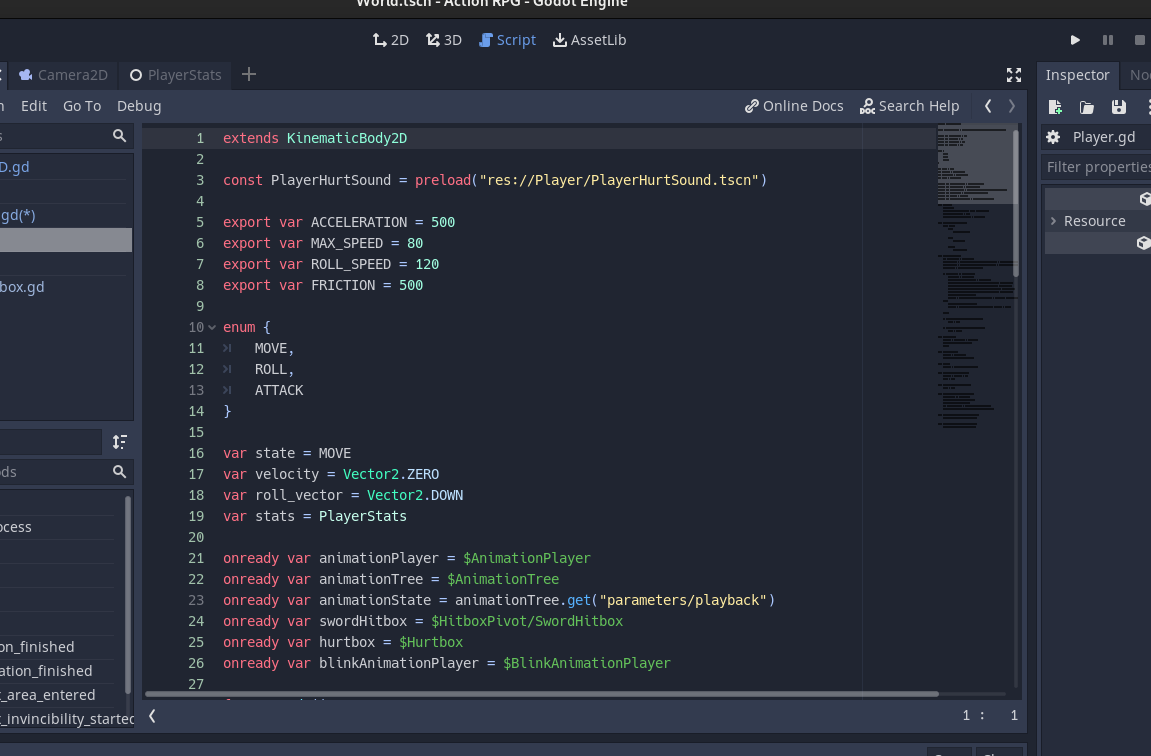The width and height of the screenshot is (1151, 756).
Task: Click the search icon above the script list
Action: click(x=119, y=135)
